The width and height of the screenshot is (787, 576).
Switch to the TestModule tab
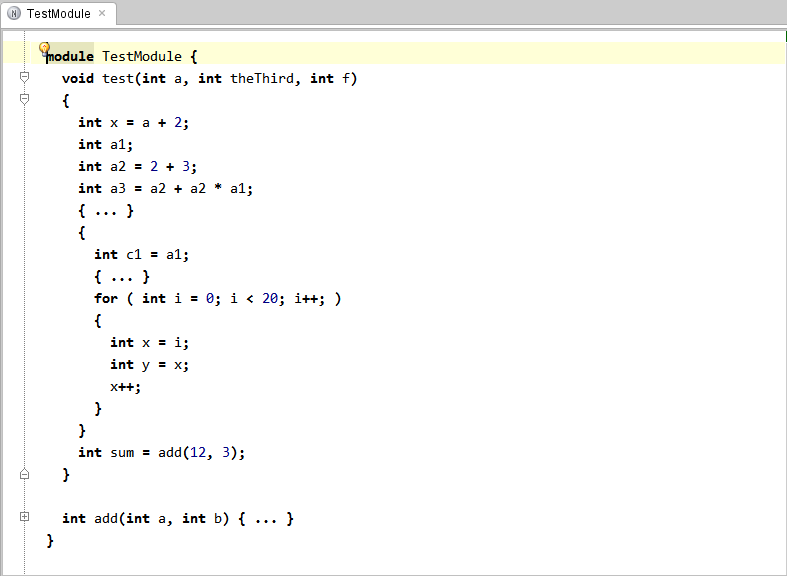pyautogui.click(x=58, y=14)
